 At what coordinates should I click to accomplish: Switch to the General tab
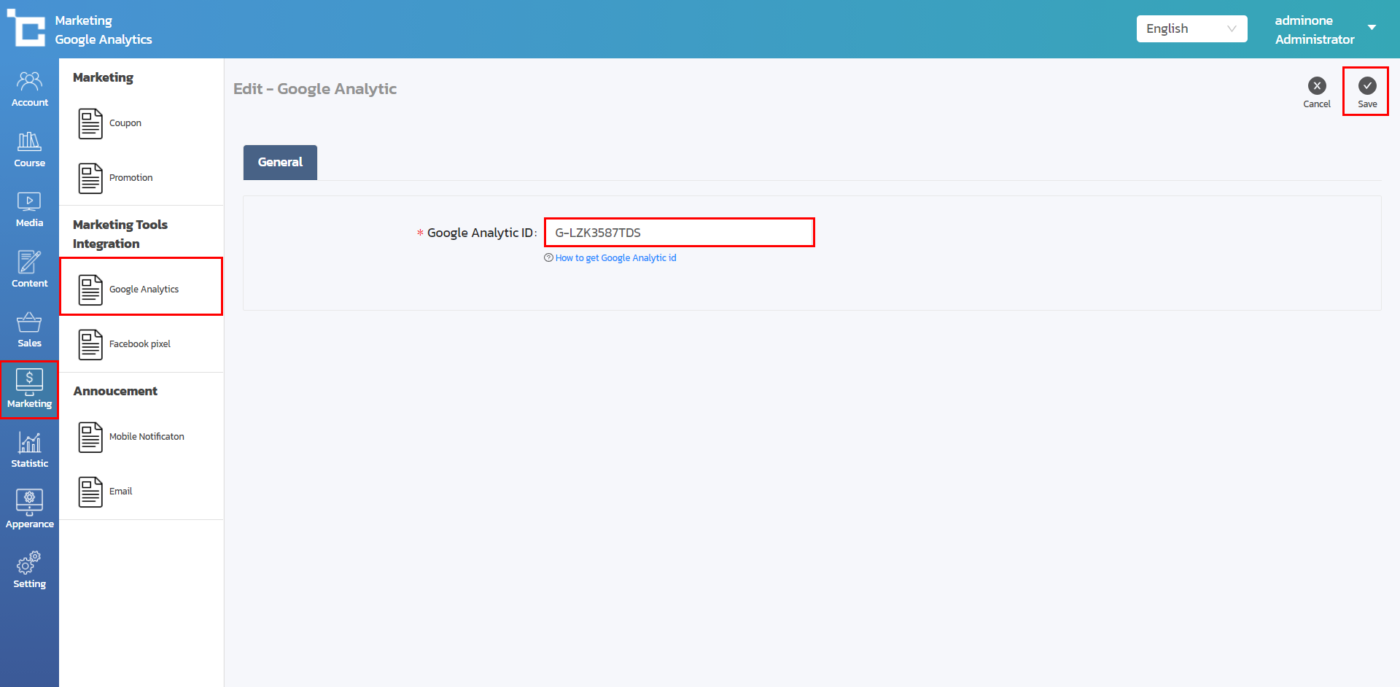click(x=280, y=162)
